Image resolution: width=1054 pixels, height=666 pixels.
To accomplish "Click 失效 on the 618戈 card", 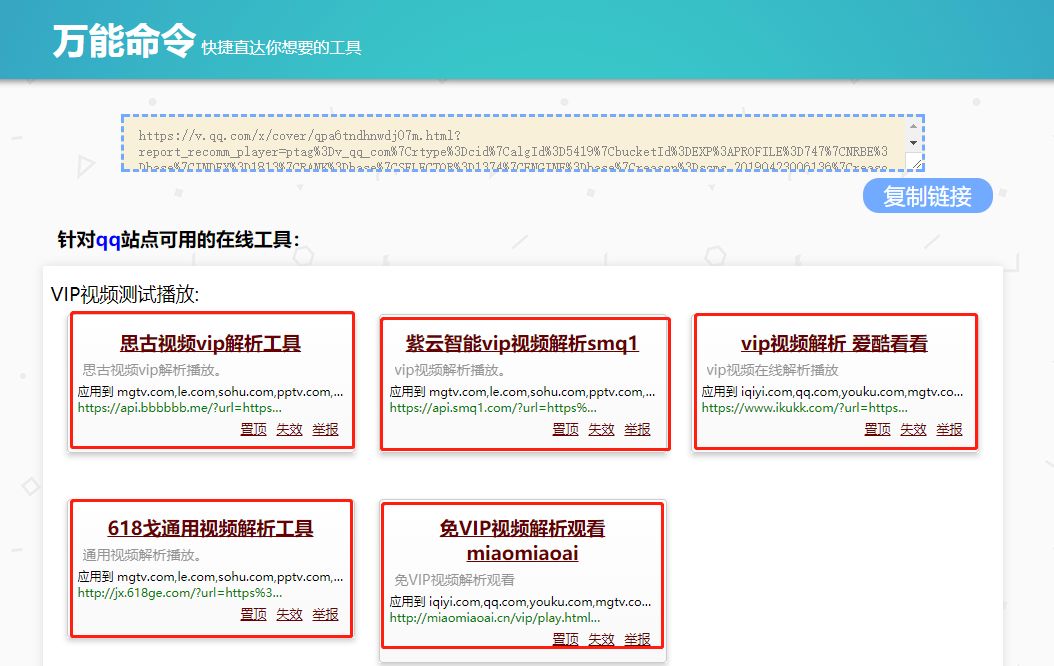I will [289, 614].
